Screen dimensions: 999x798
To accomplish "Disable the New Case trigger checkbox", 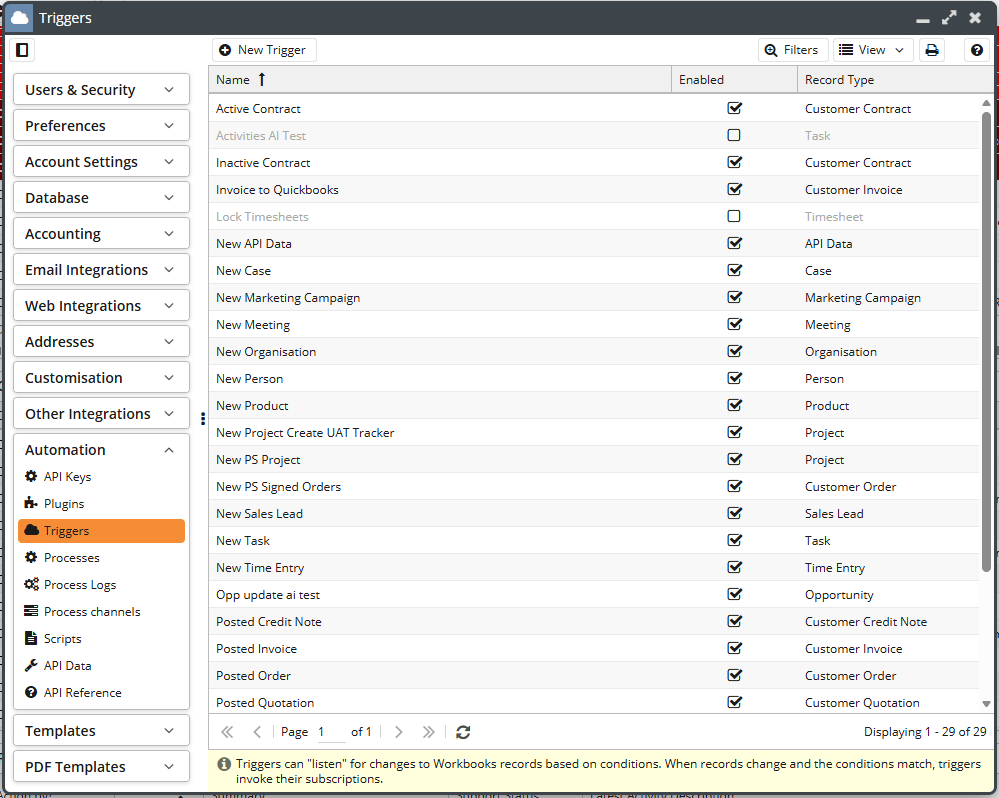I will click(734, 270).
